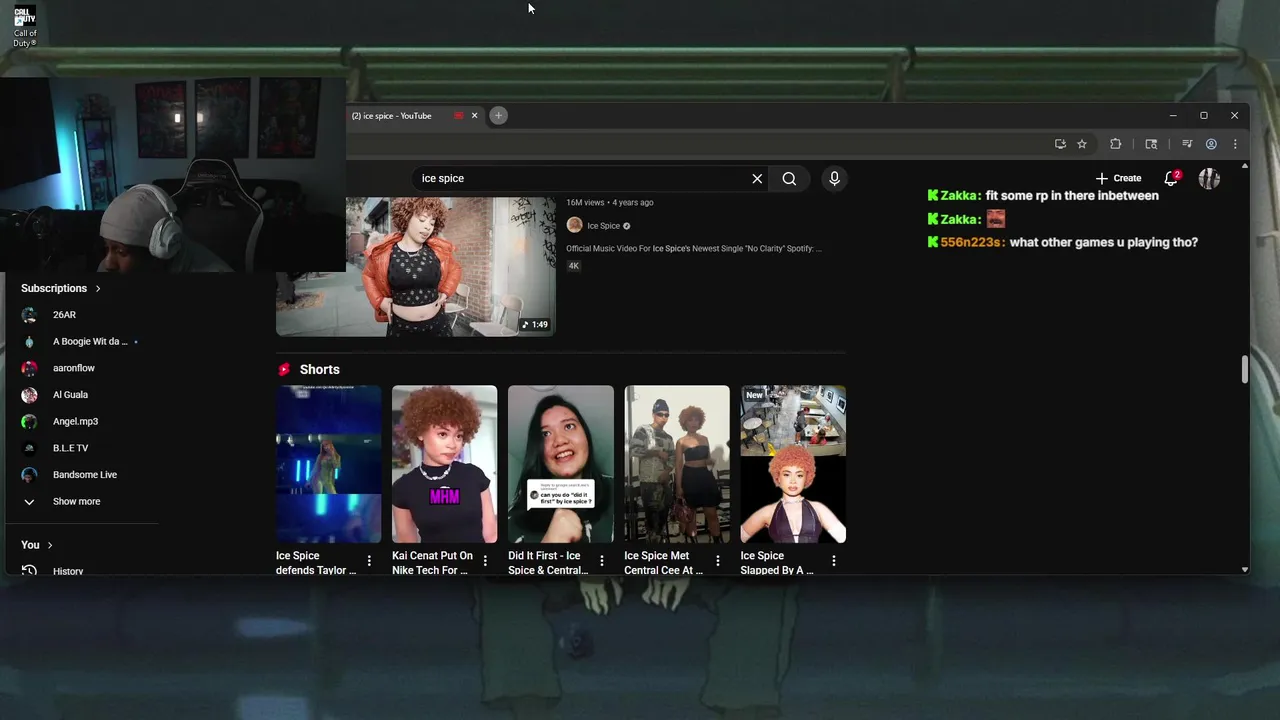This screenshot has width=1280, height=720.
Task: Open Chrome media controls icon
Action: pos(1187,144)
